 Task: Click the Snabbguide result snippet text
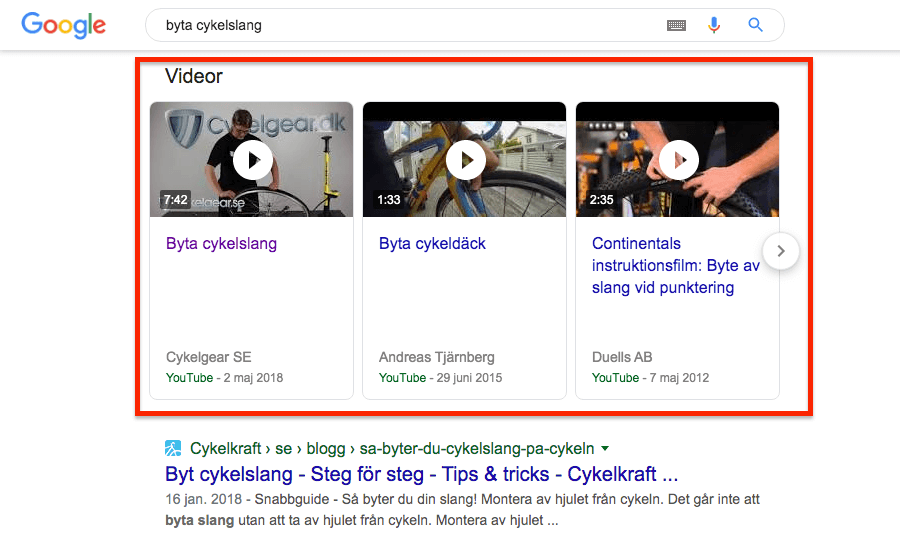[462, 510]
